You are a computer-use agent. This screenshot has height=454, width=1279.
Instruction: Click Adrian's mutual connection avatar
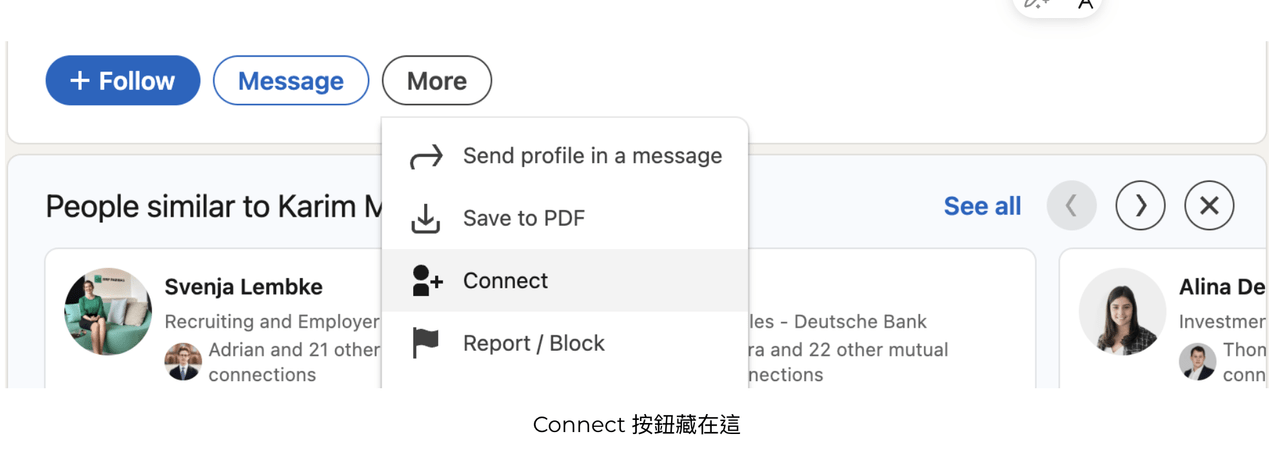(183, 362)
